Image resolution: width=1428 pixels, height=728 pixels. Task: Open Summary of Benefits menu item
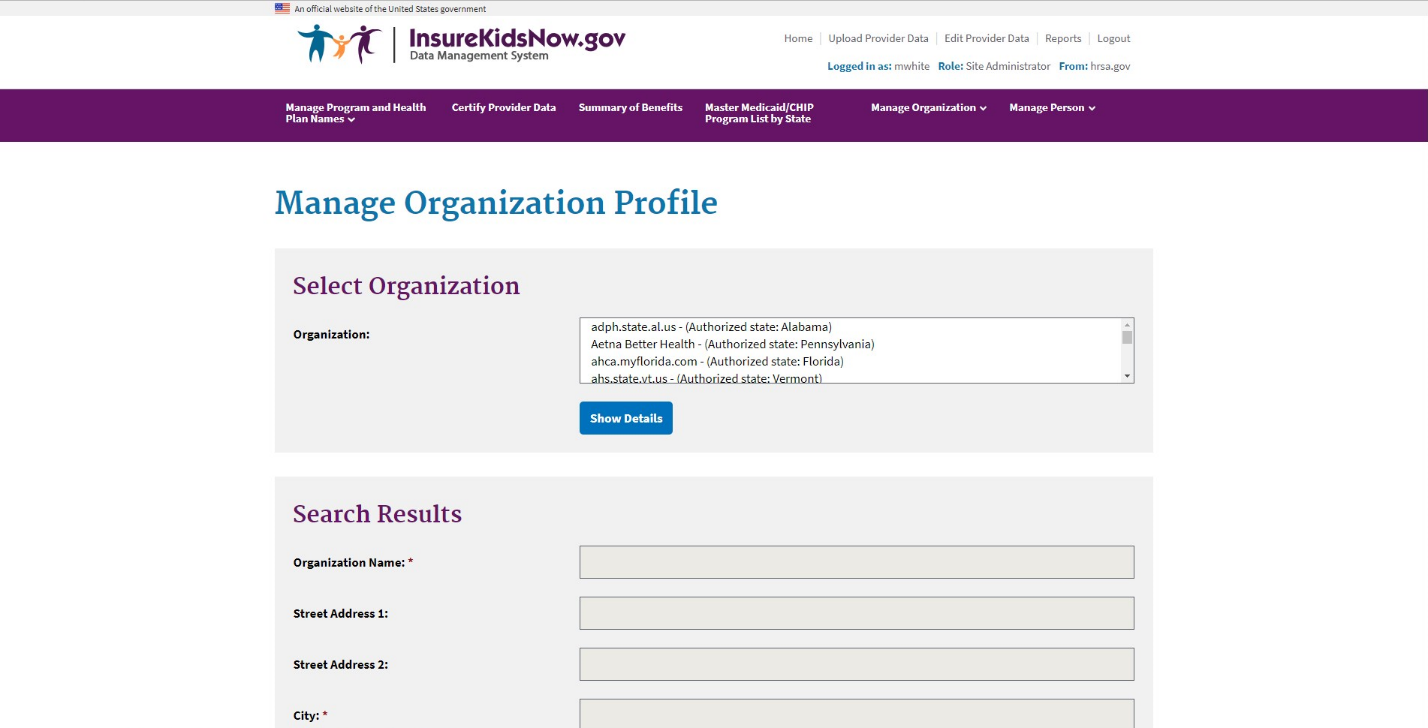pos(630,107)
